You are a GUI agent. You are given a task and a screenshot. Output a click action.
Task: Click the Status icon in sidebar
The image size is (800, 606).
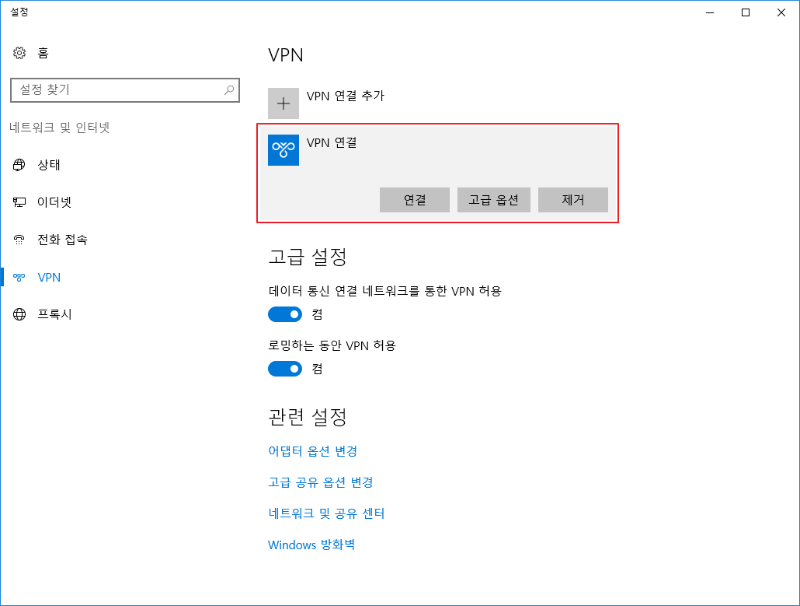click(19, 165)
